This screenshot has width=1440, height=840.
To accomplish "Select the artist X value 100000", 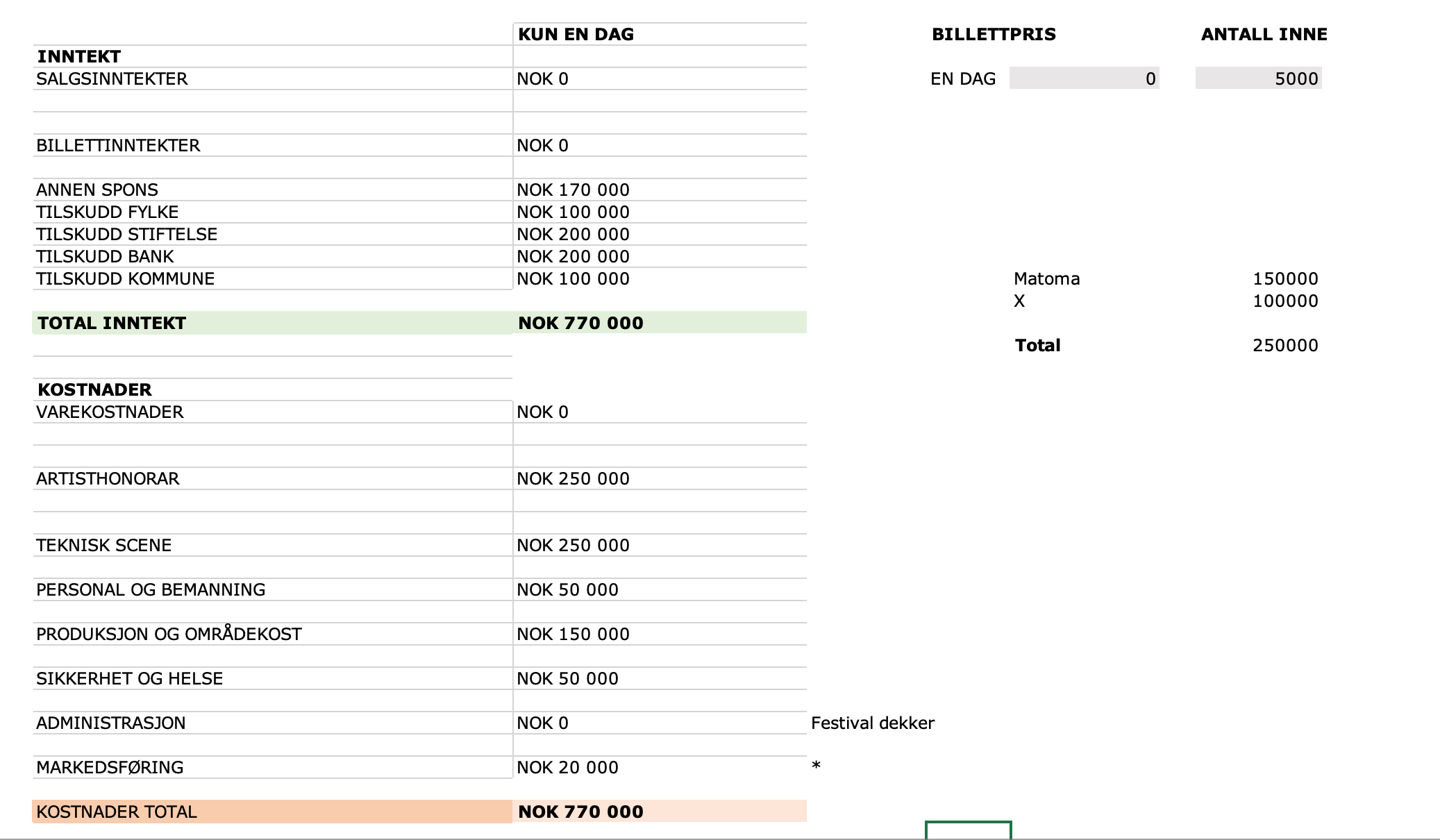I will click(1284, 301).
